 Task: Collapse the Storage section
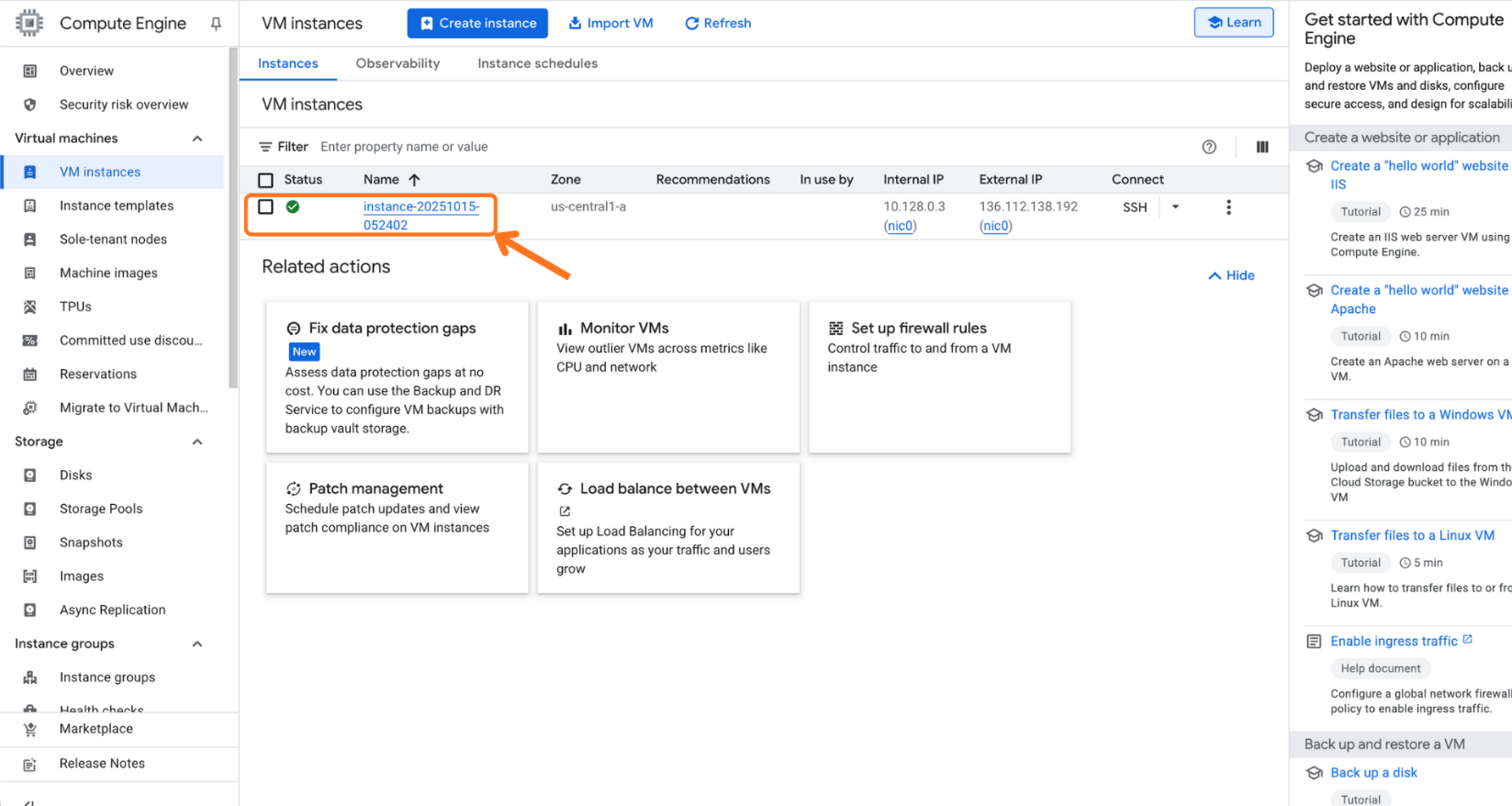(197, 442)
